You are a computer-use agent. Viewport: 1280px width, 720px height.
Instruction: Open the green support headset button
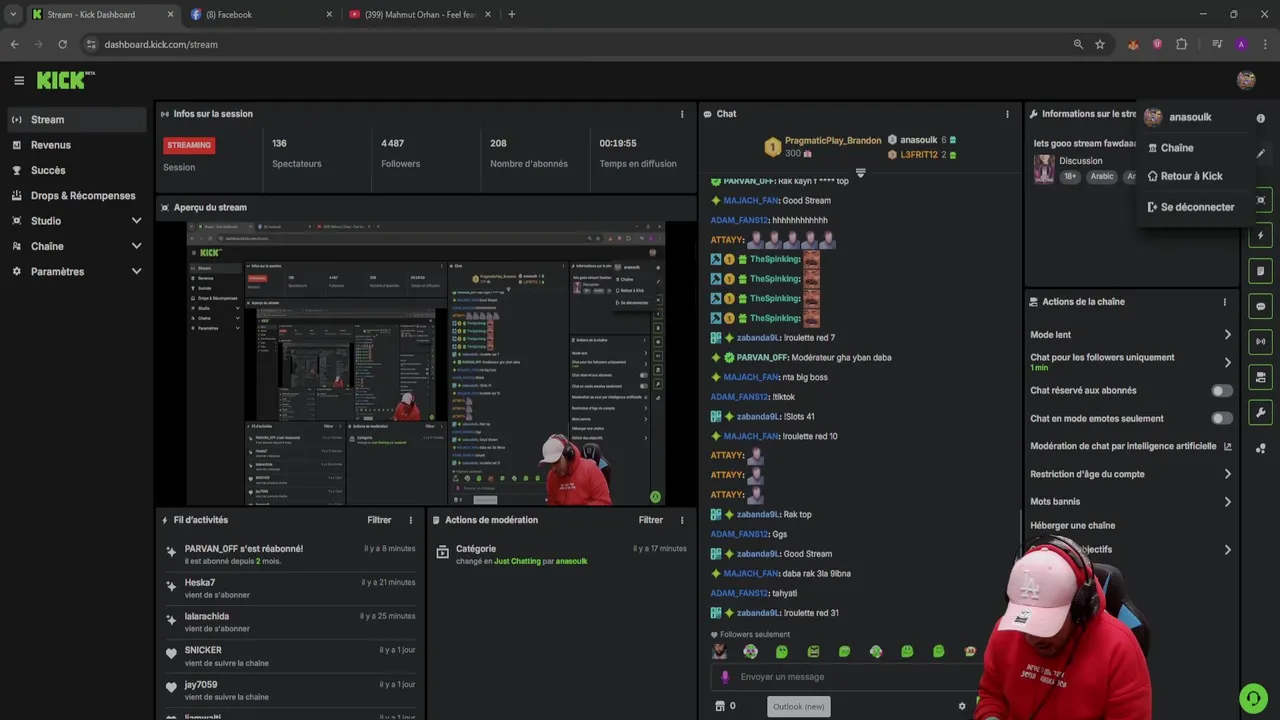[x=1252, y=697]
